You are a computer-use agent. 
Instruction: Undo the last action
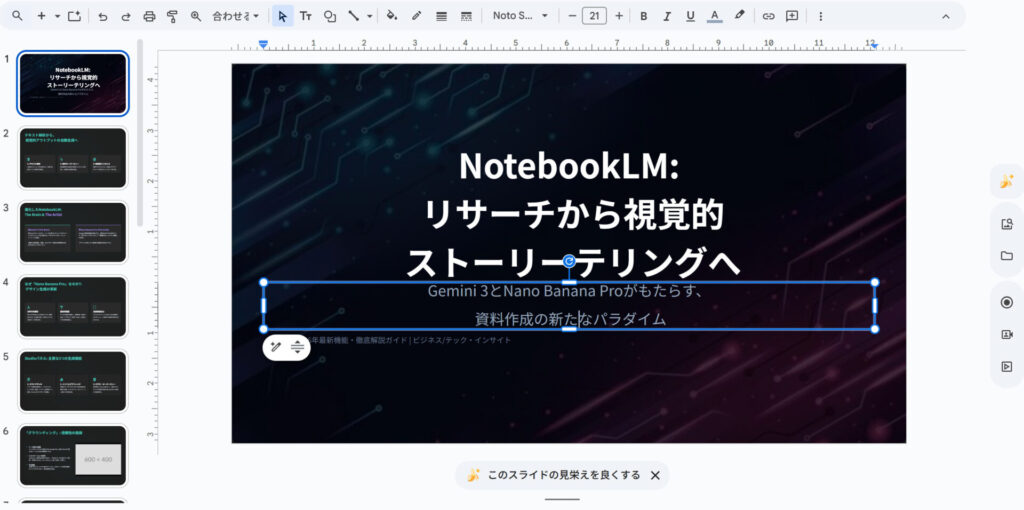(103, 16)
